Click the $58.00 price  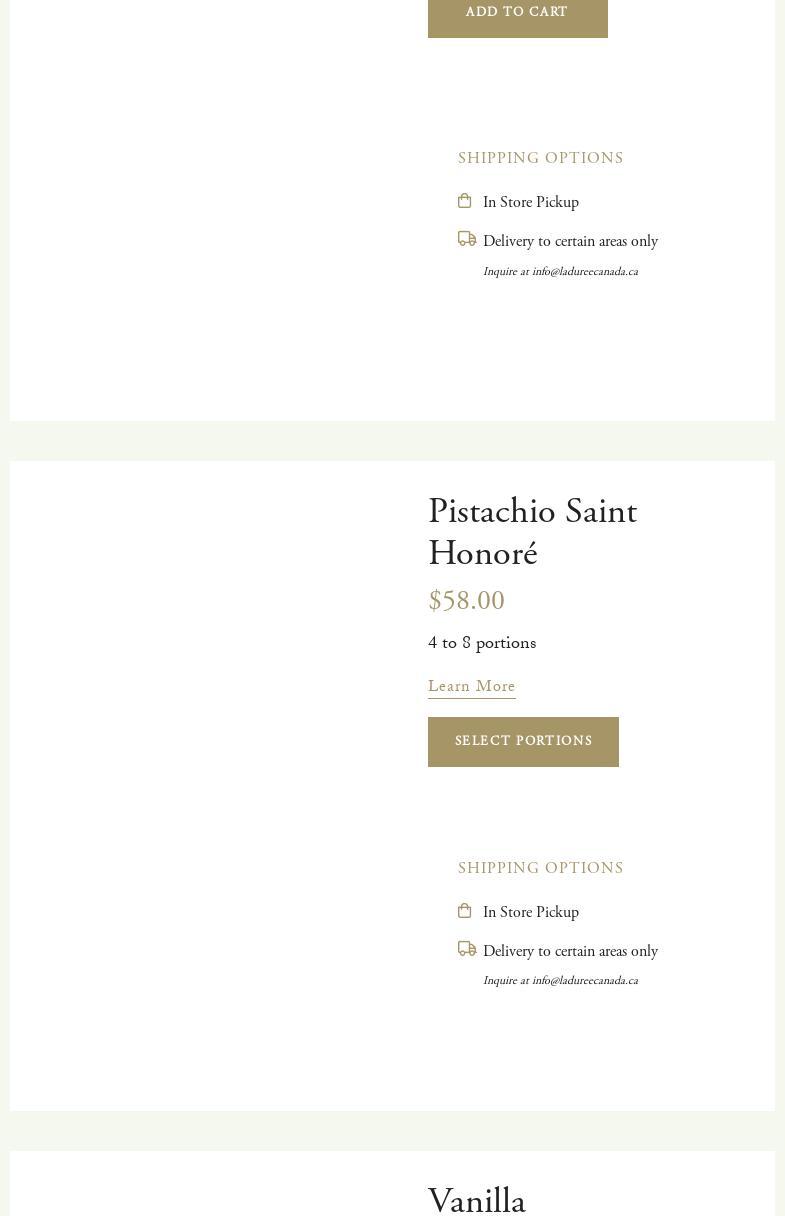tap(466, 601)
